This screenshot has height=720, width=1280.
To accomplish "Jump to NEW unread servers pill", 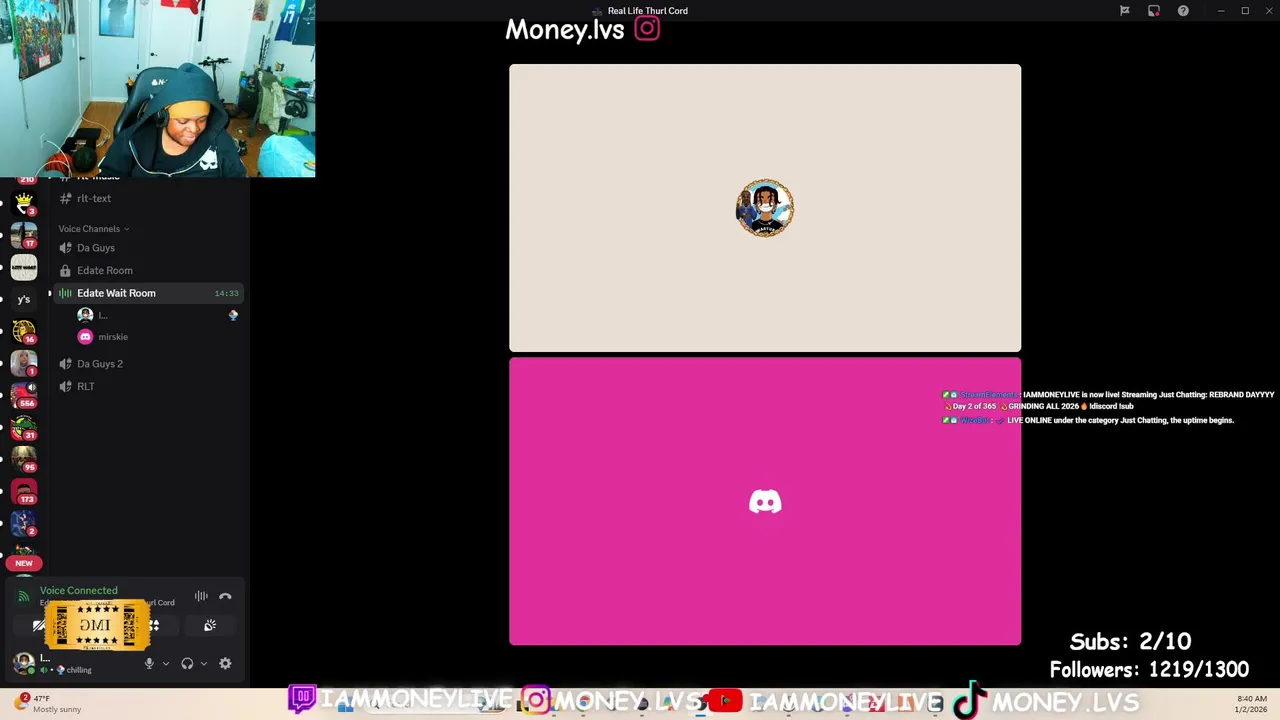I will (x=24, y=563).
